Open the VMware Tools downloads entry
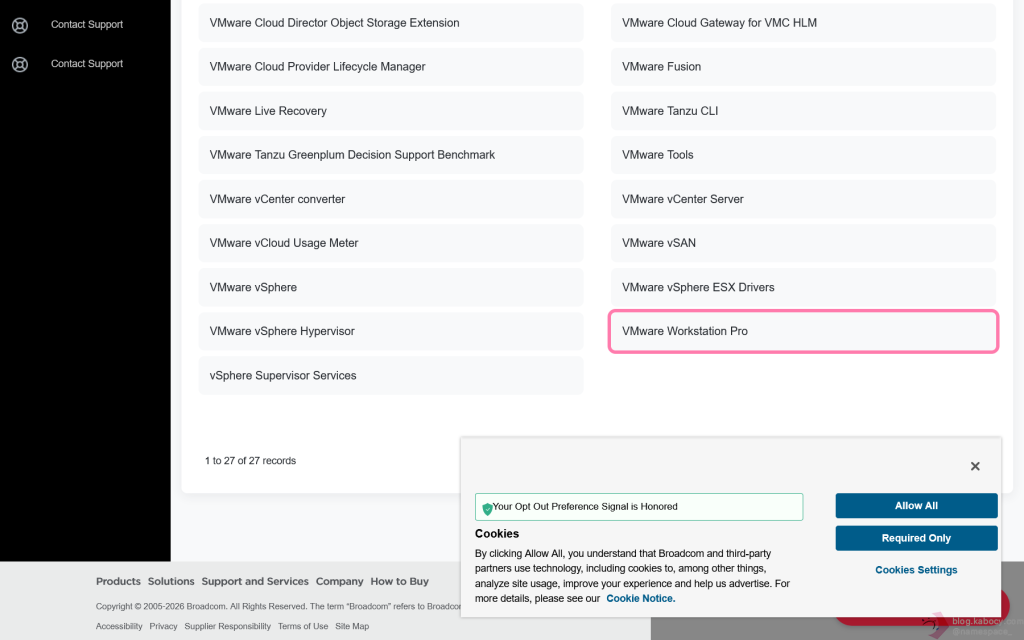1024x640 pixels. click(x=803, y=155)
